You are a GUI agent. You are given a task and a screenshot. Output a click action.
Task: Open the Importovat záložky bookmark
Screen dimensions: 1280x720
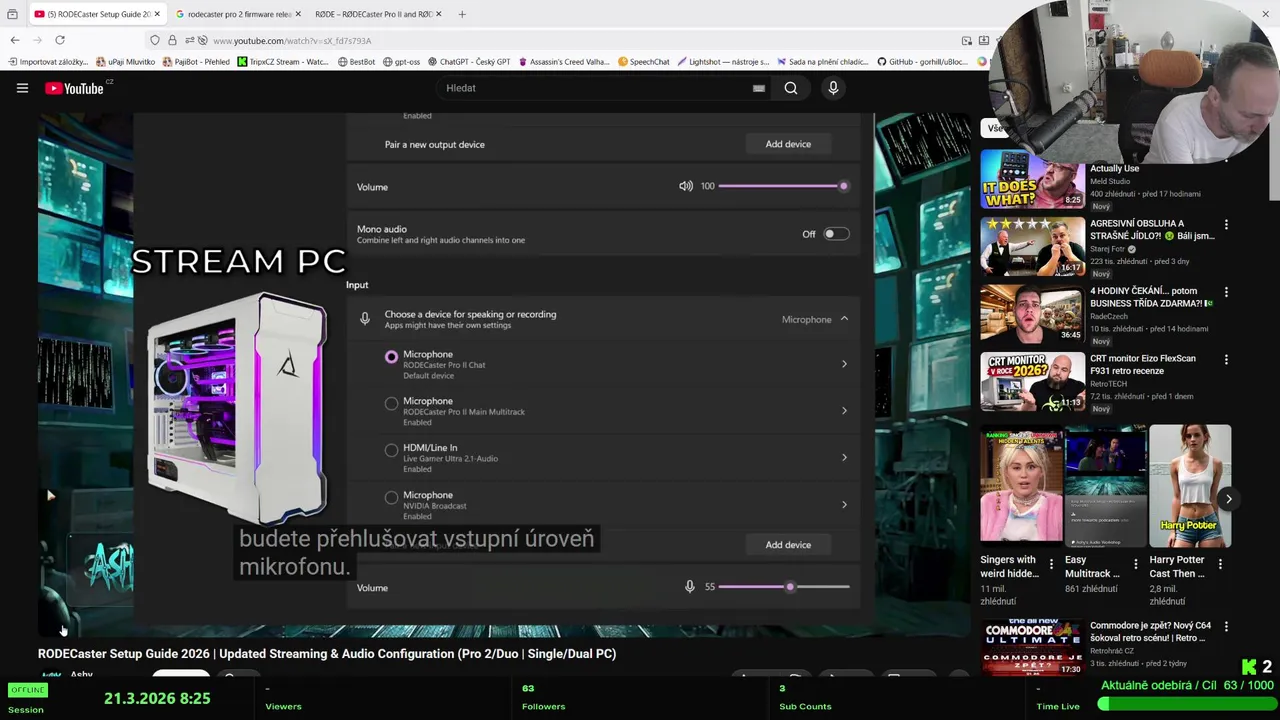47,62
